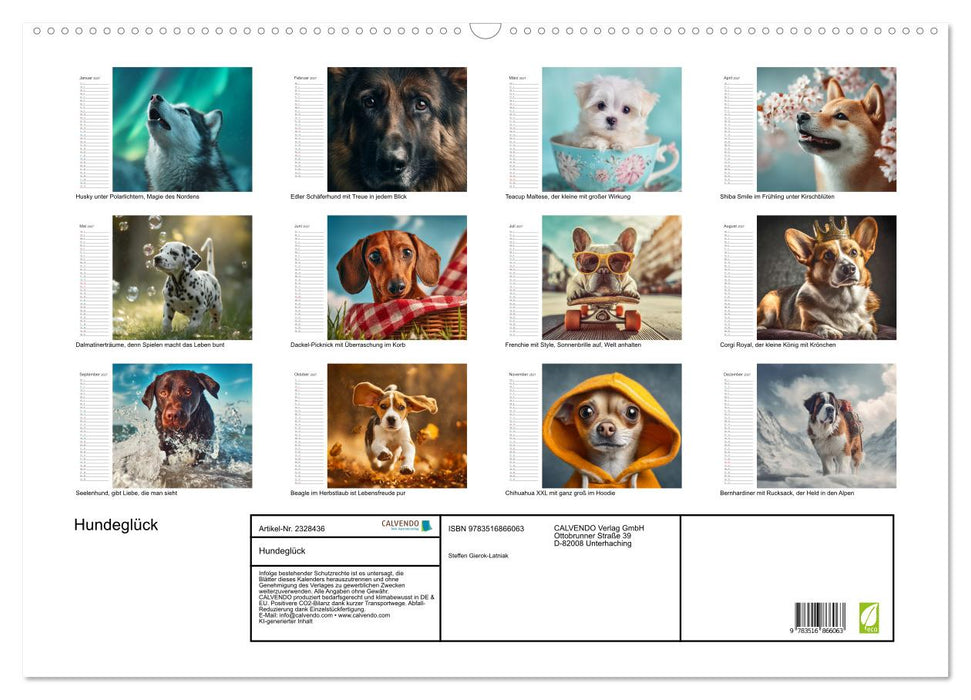Click 'CALVENDO Verlag GmbH' publisher name
Image resolution: width=971 pixels, height=700 pixels.
(599, 528)
